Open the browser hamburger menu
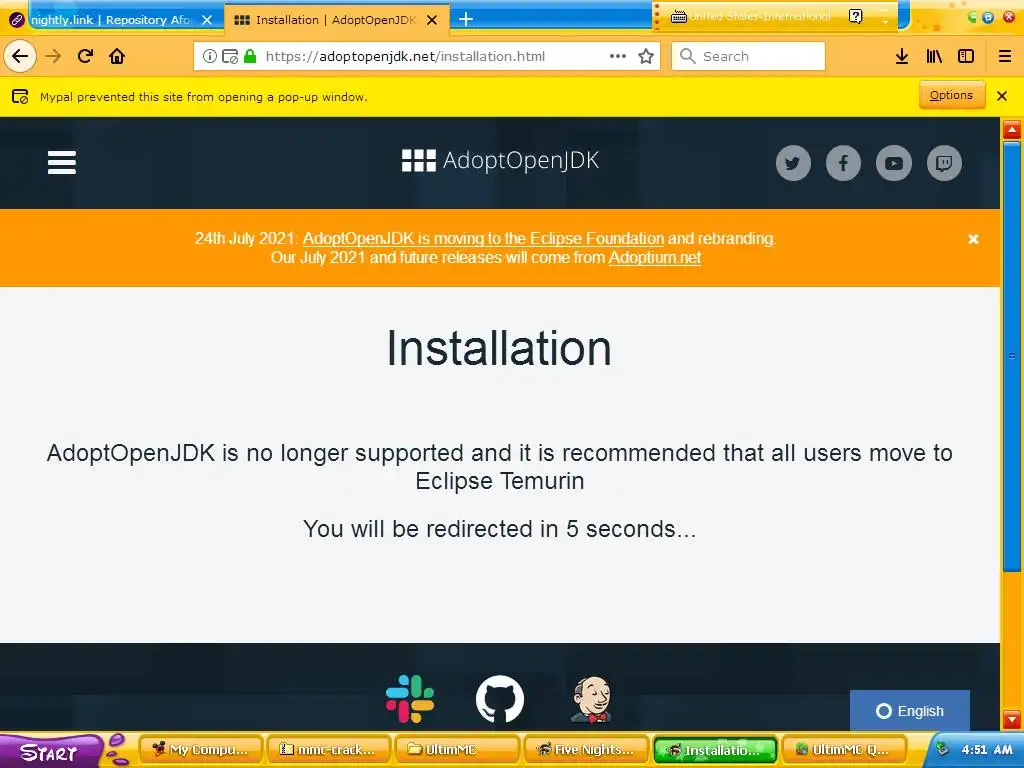 [x=1005, y=56]
